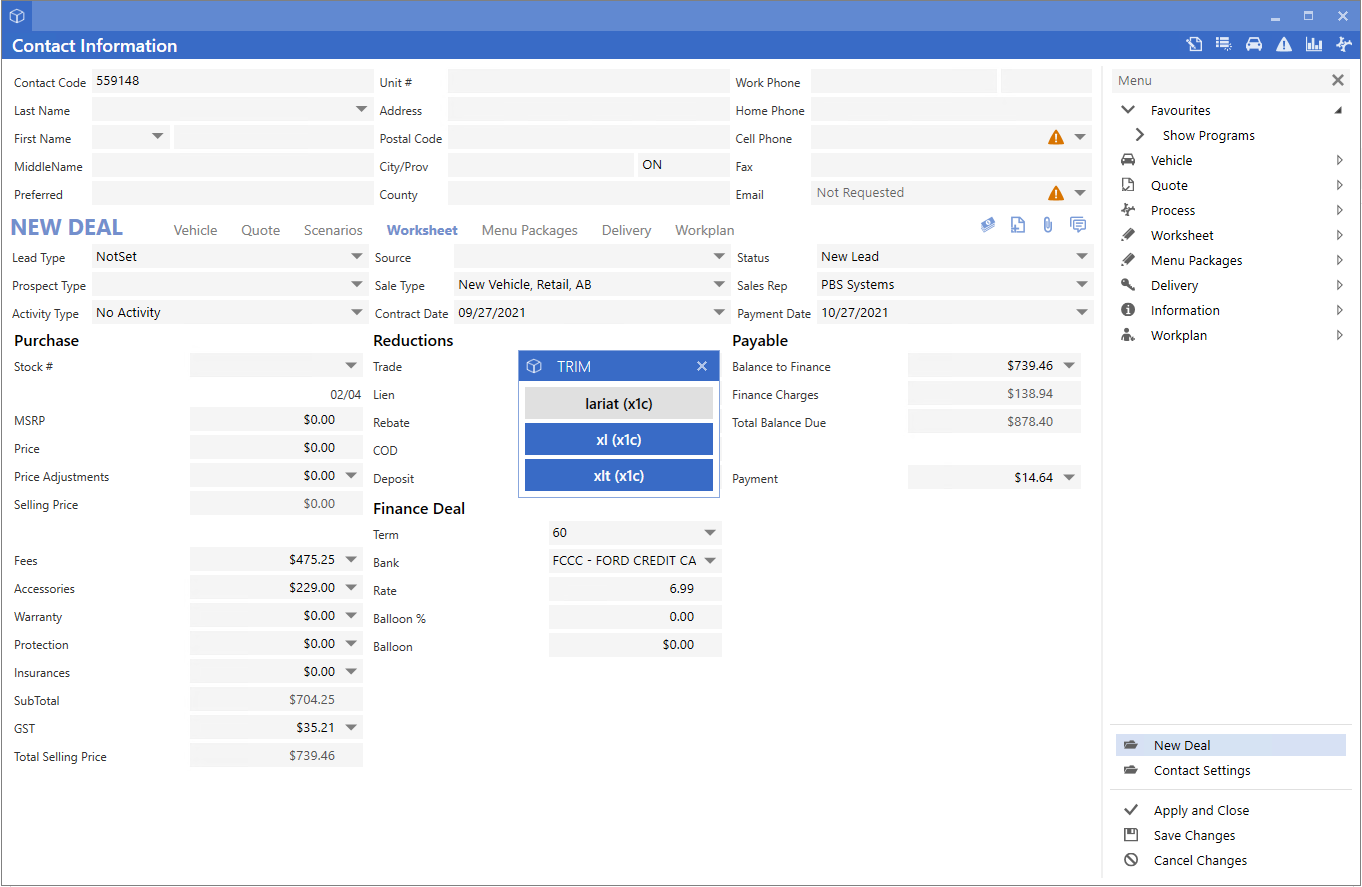Screen dimensions: 1362x887
Task: Click the Menu search field
Action: point(1220,80)
